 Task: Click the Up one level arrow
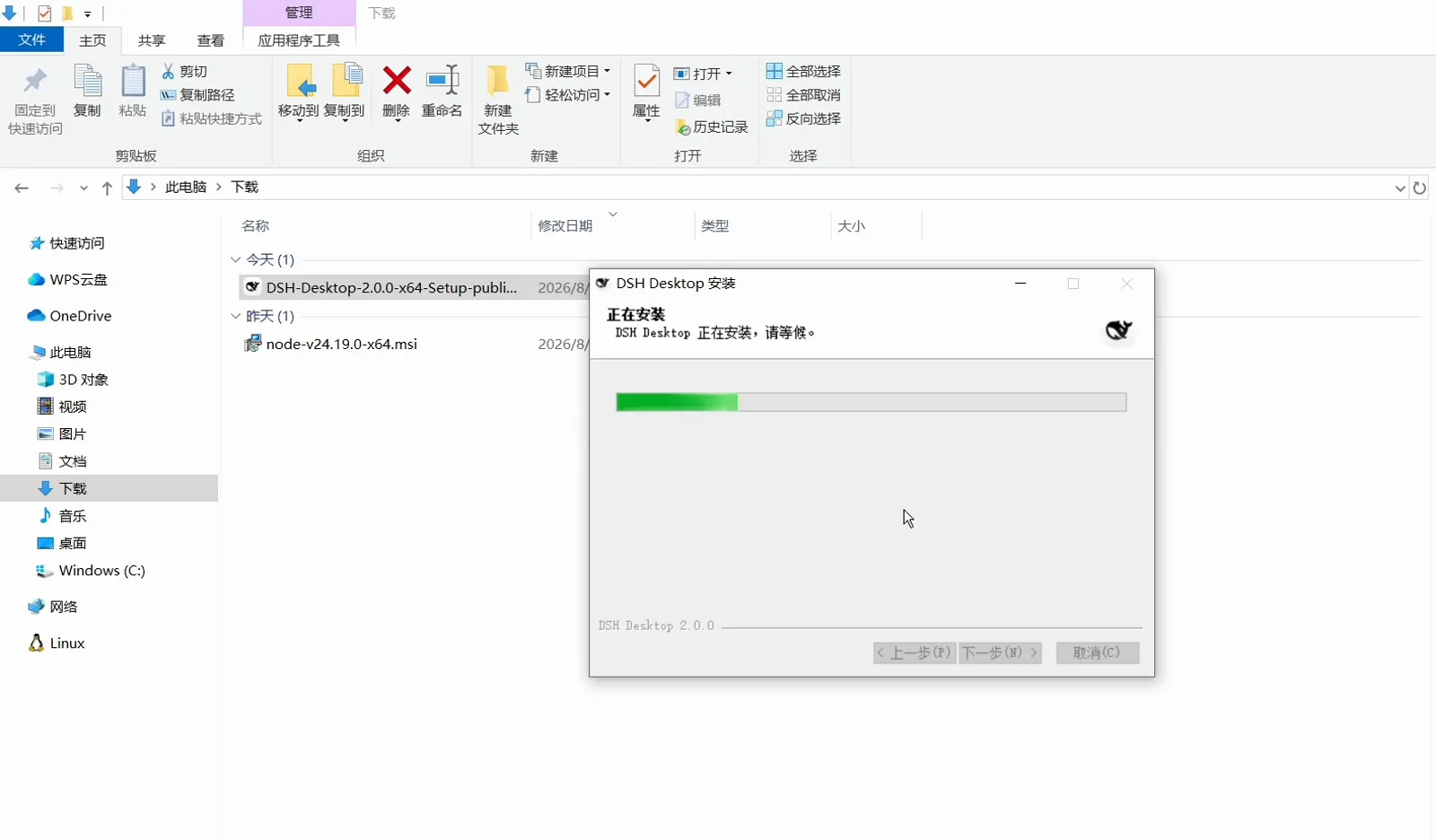pos(107,188)
